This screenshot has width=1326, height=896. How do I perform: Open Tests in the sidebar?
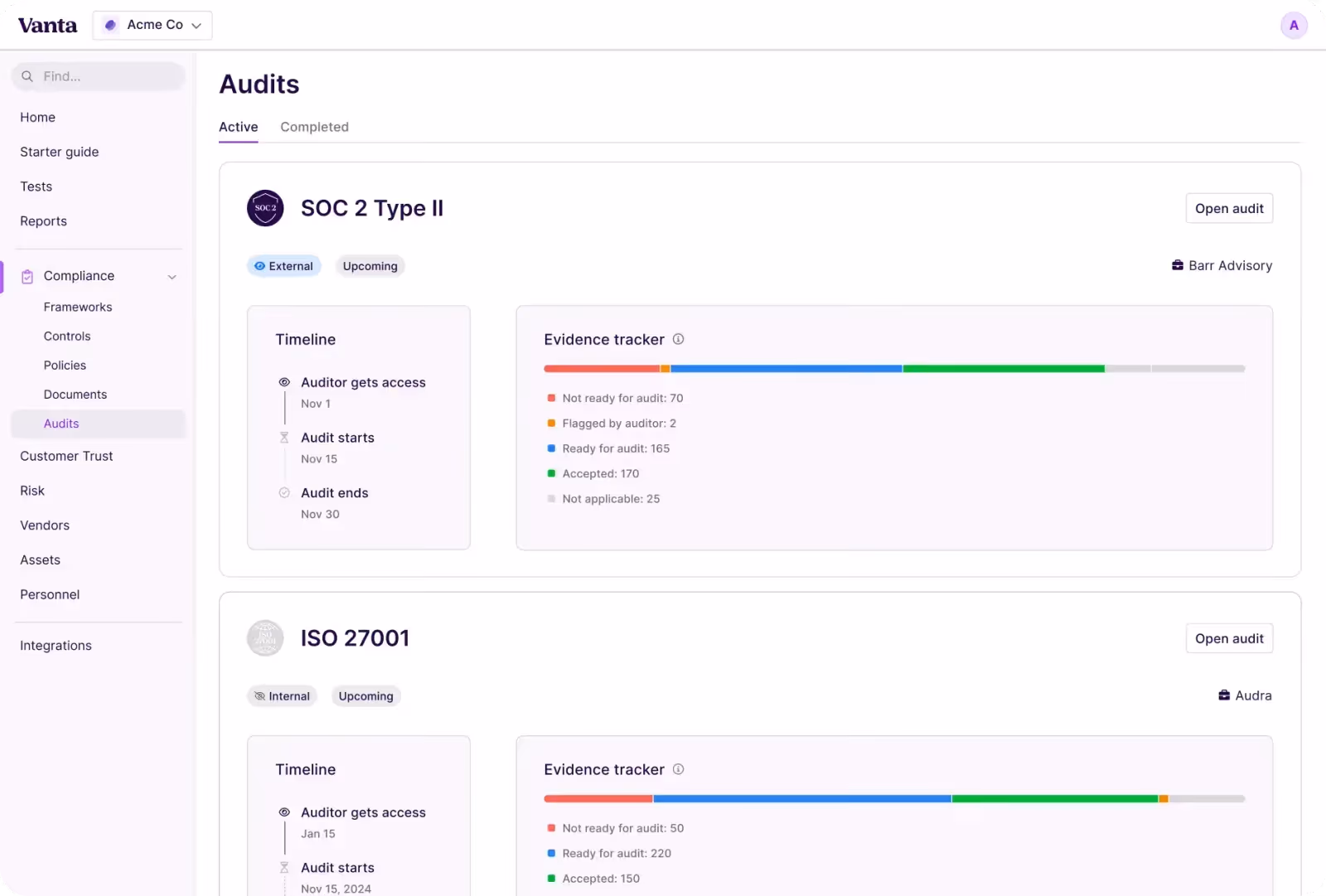pos(36,187)
